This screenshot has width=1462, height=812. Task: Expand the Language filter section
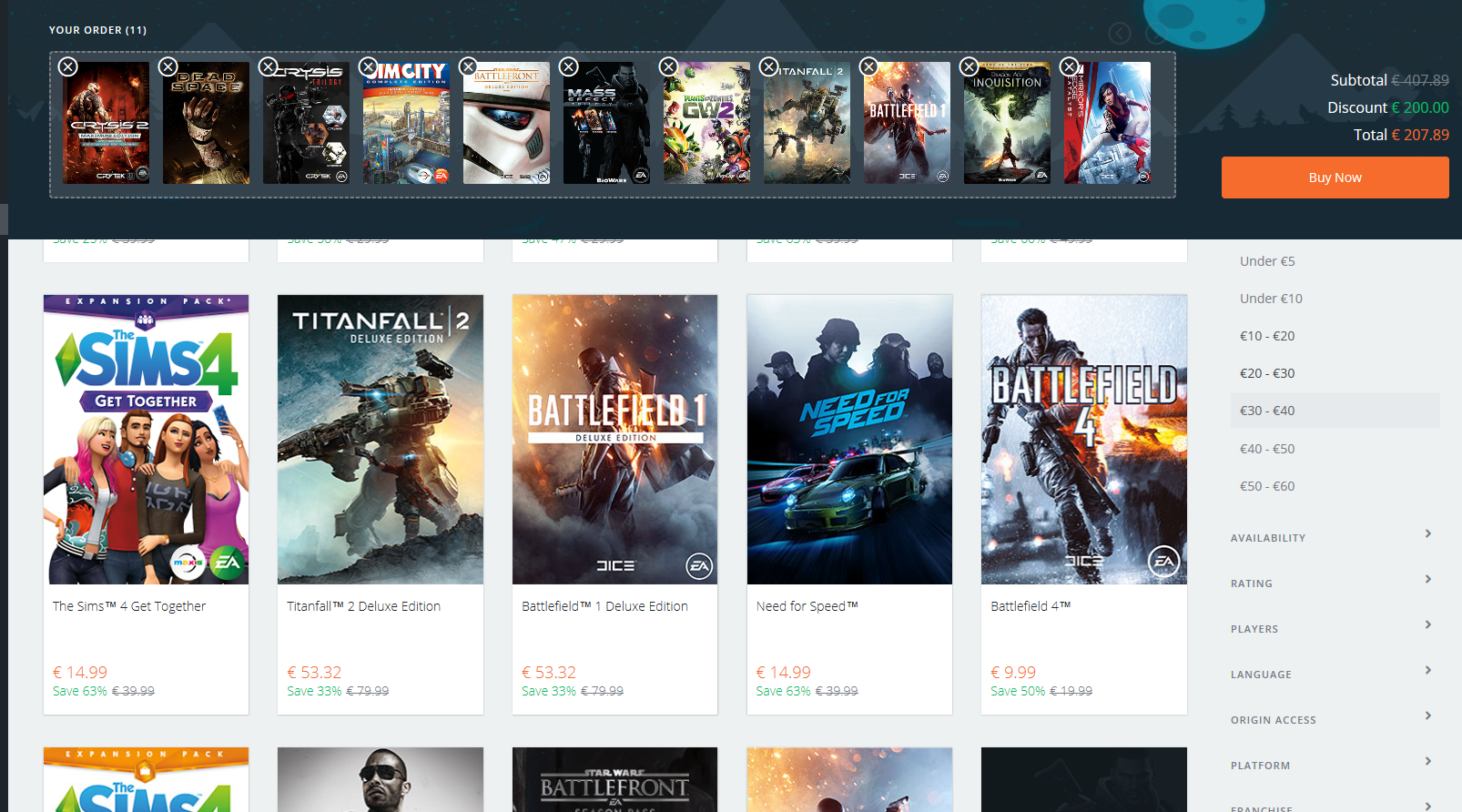[x=1333, y=673]
